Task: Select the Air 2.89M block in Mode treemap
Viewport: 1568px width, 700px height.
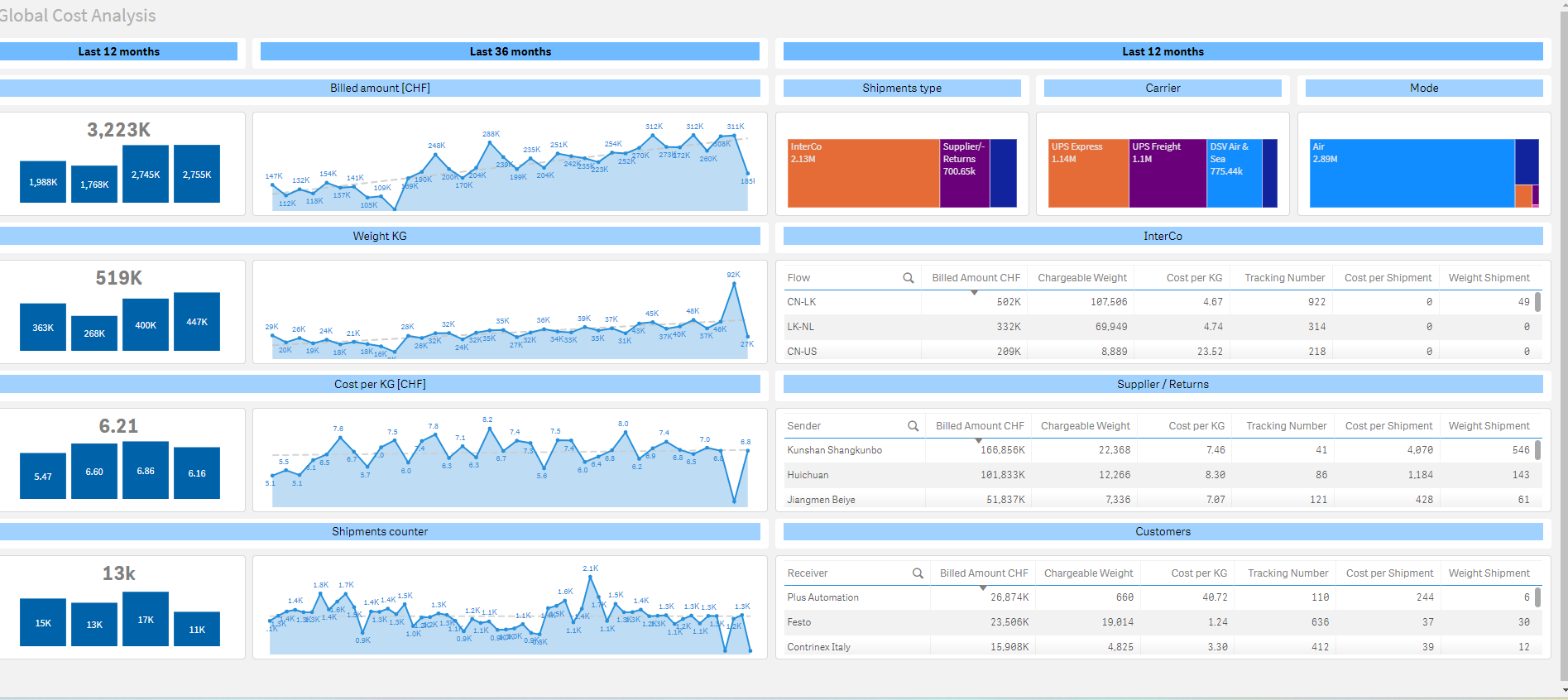Action: (x=1412, y=173)
